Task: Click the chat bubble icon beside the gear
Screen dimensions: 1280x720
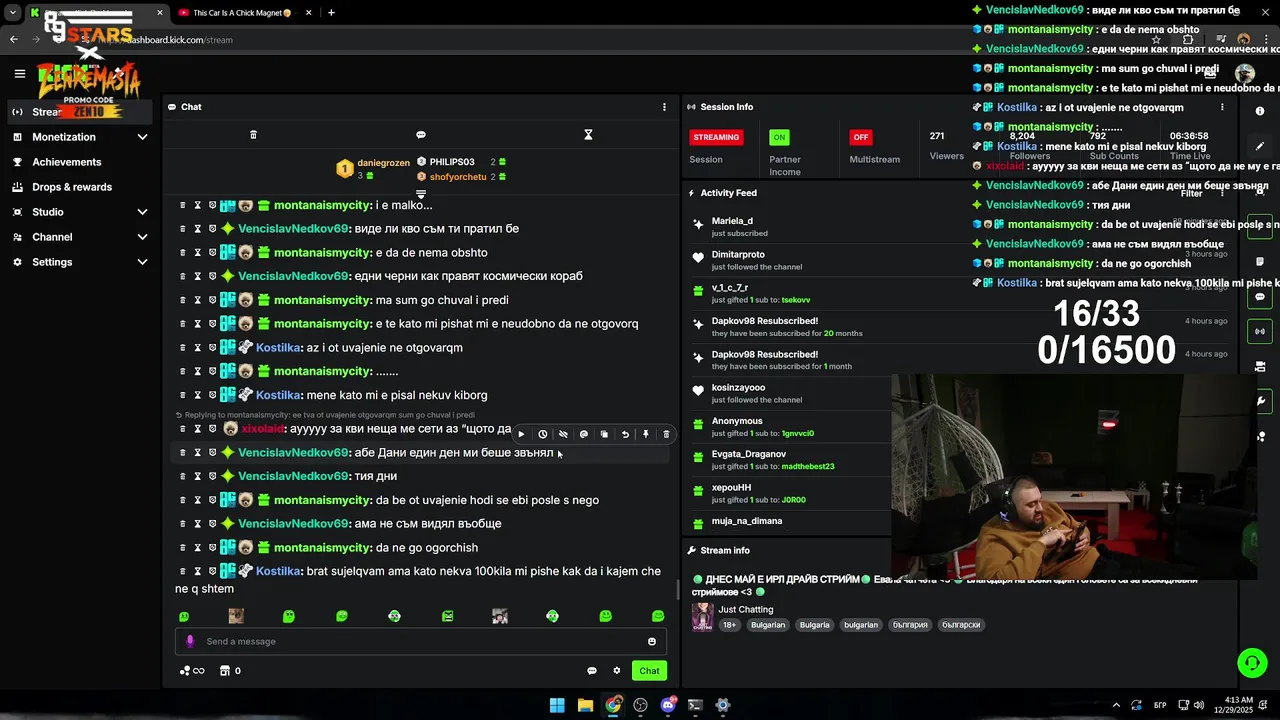Action: coord(592,671)
